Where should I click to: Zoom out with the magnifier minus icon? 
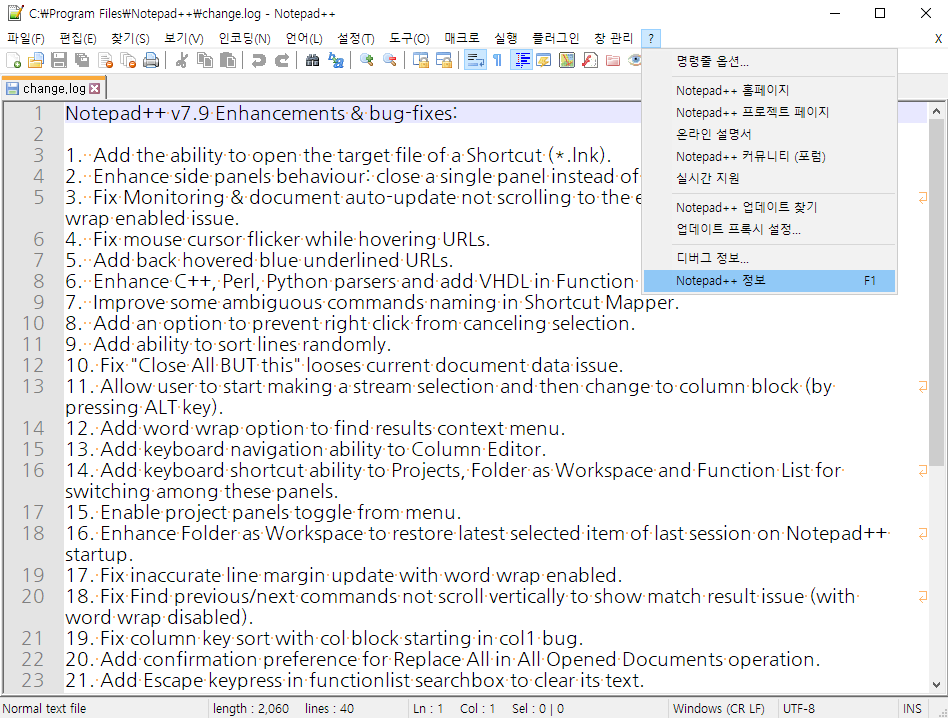[390, 60]
